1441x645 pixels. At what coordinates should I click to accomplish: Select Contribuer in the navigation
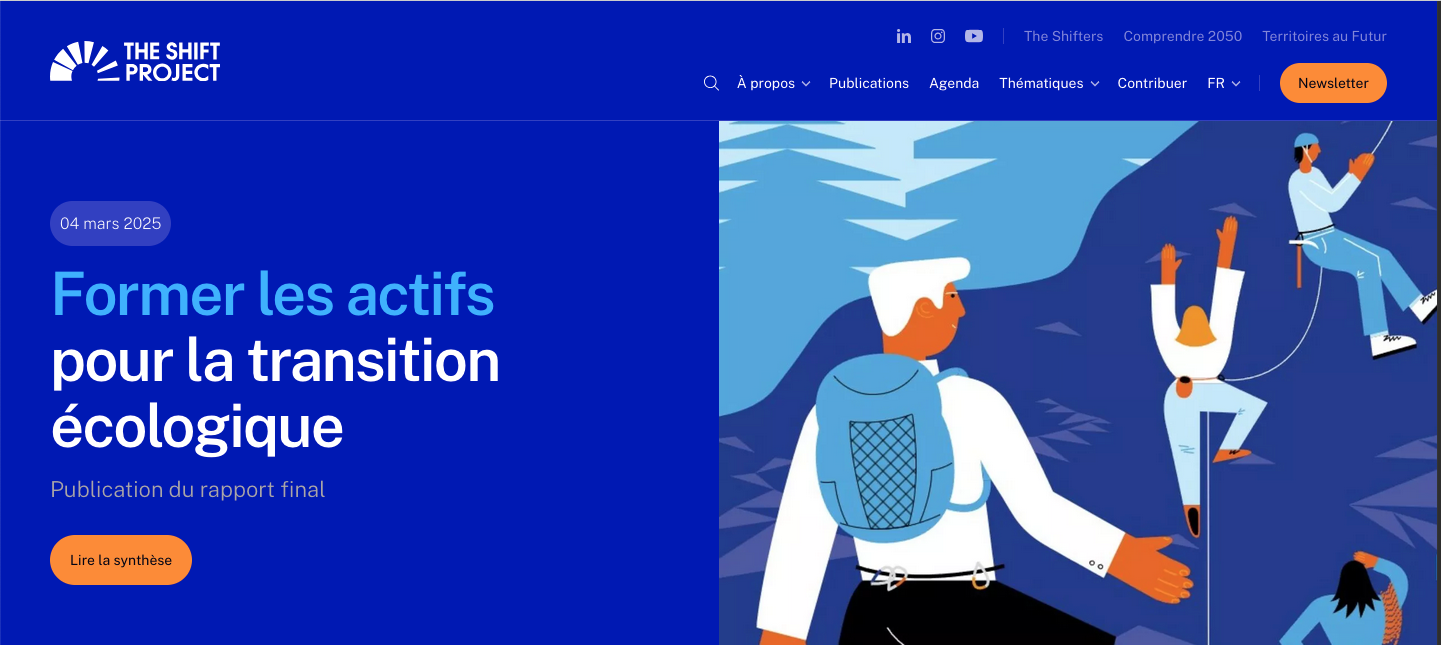[x=1152, y=83]
